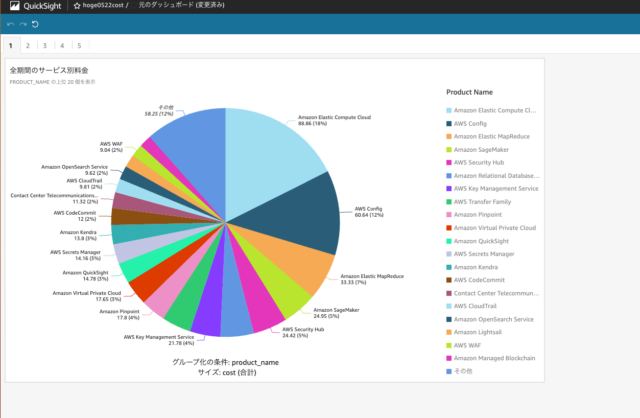Select AWS WAF legend entry
Viewport: 640px width, 418px height.
(x=464, y=345)
